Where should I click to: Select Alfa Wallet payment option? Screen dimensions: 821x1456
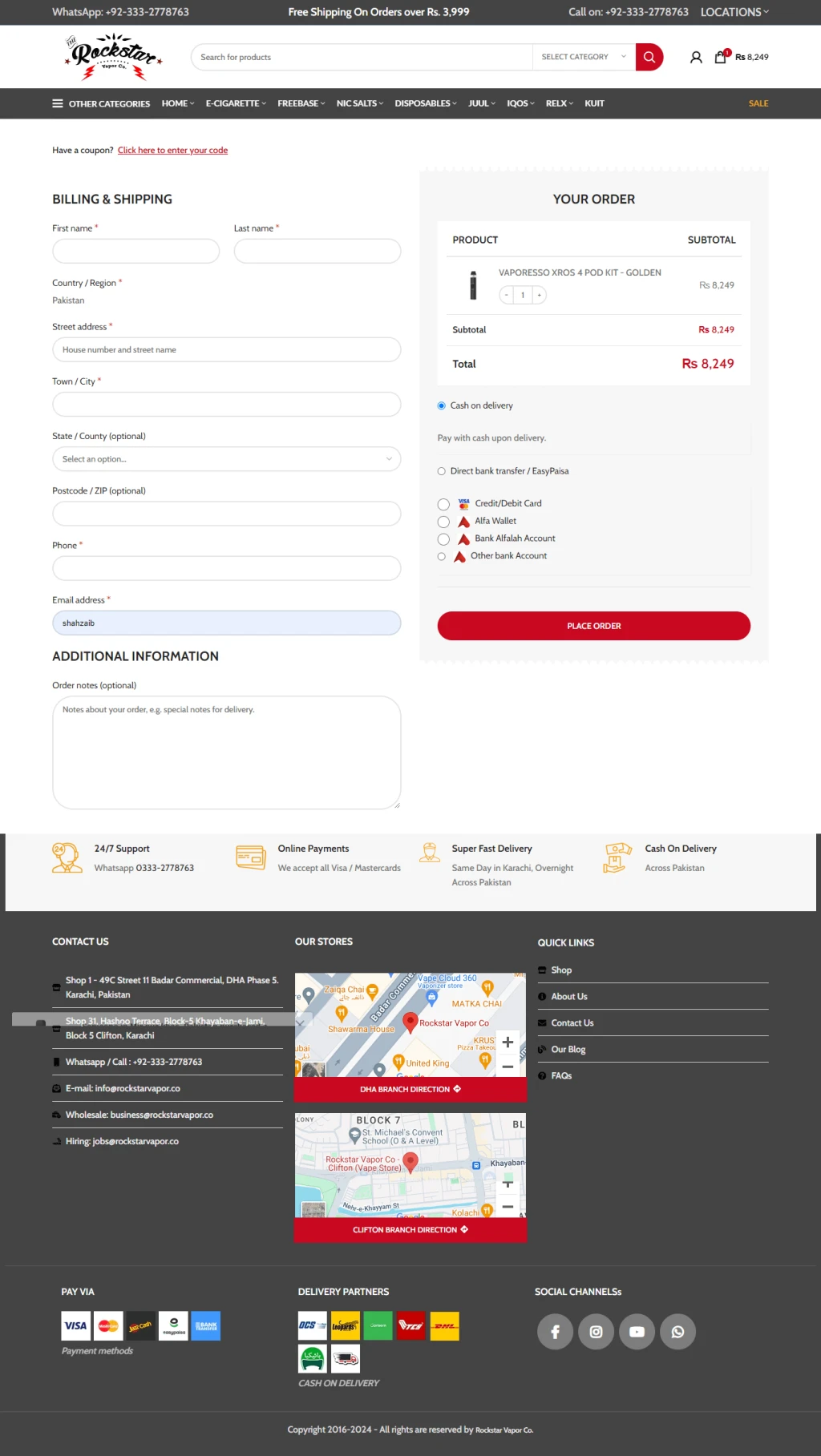click(x=443, y=522)
